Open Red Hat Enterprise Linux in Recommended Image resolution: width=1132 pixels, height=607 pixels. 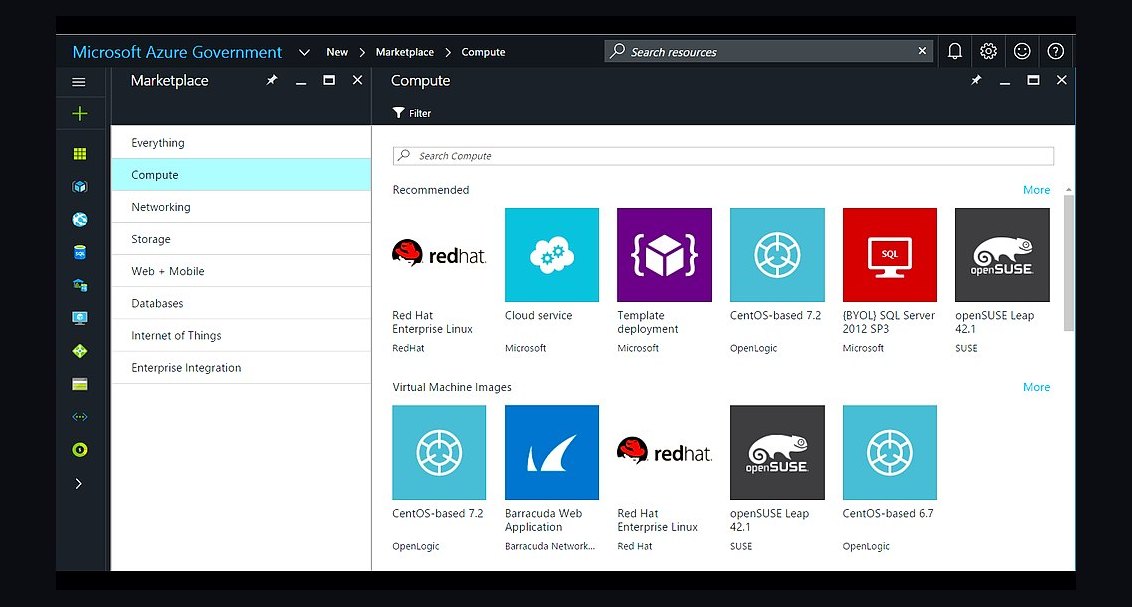pos(439,281)
